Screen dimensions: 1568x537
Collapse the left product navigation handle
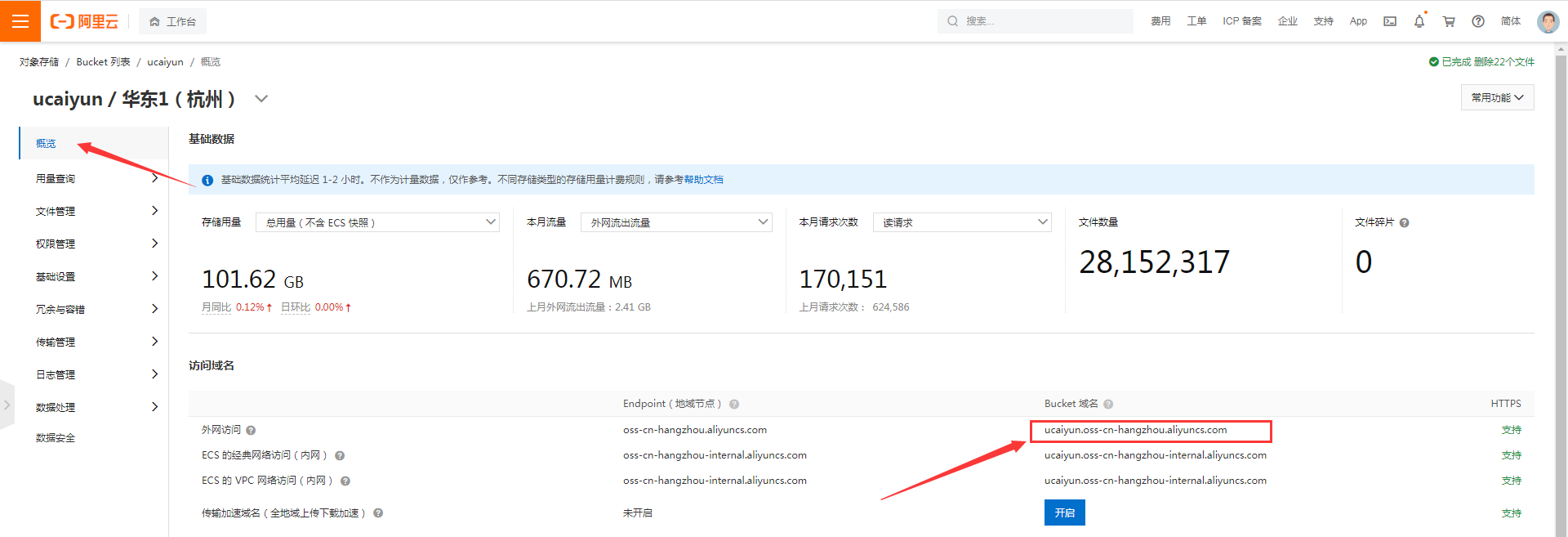[x=7, y=405]
